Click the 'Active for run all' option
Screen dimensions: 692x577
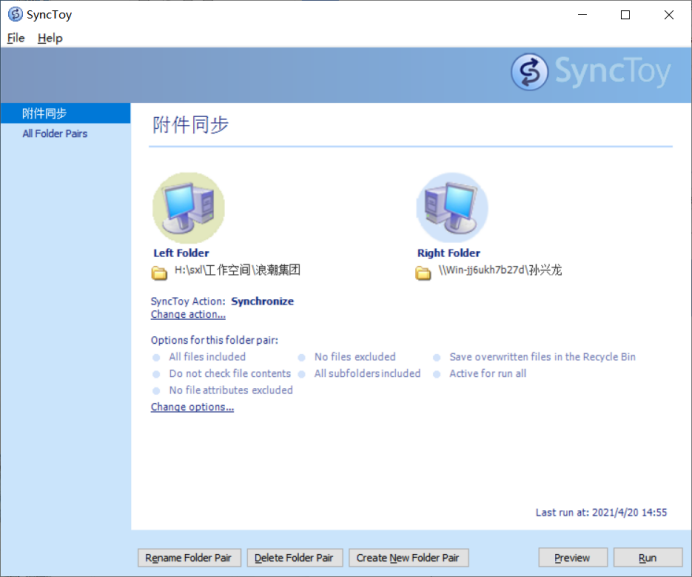488,373
